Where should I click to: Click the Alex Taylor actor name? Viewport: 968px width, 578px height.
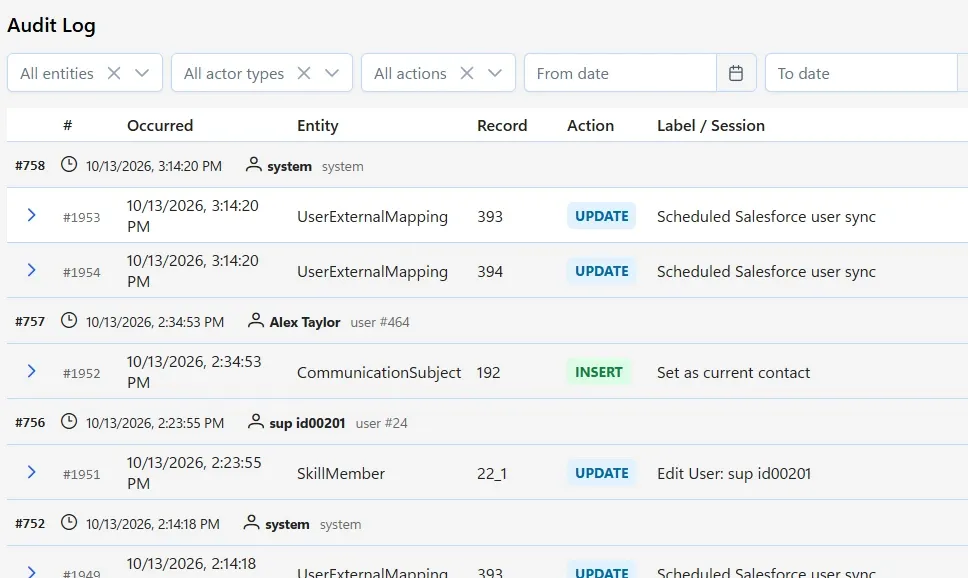[305, 322]
